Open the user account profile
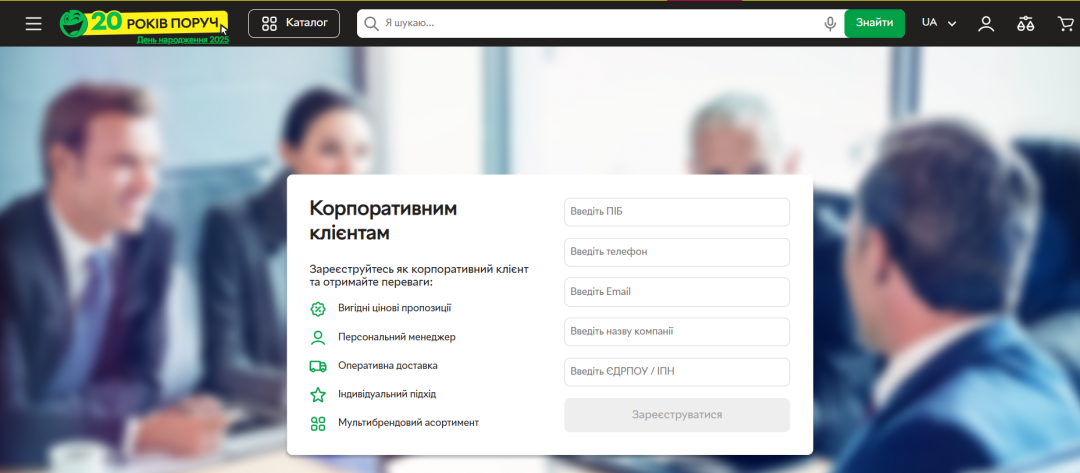This screenshot has height=473, width=1080. pos(986,23)
